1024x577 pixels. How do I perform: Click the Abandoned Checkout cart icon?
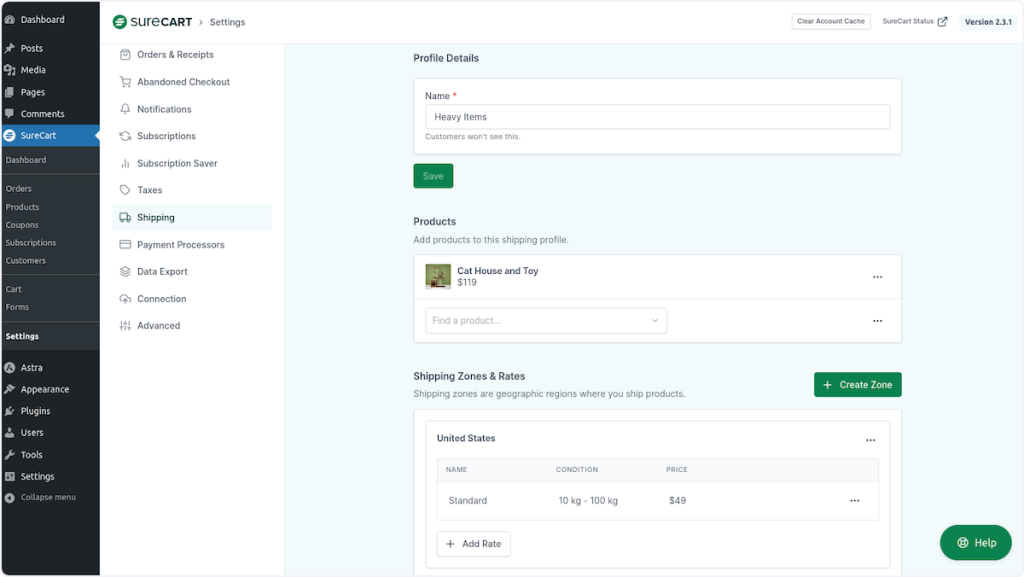tap(125, 82)
